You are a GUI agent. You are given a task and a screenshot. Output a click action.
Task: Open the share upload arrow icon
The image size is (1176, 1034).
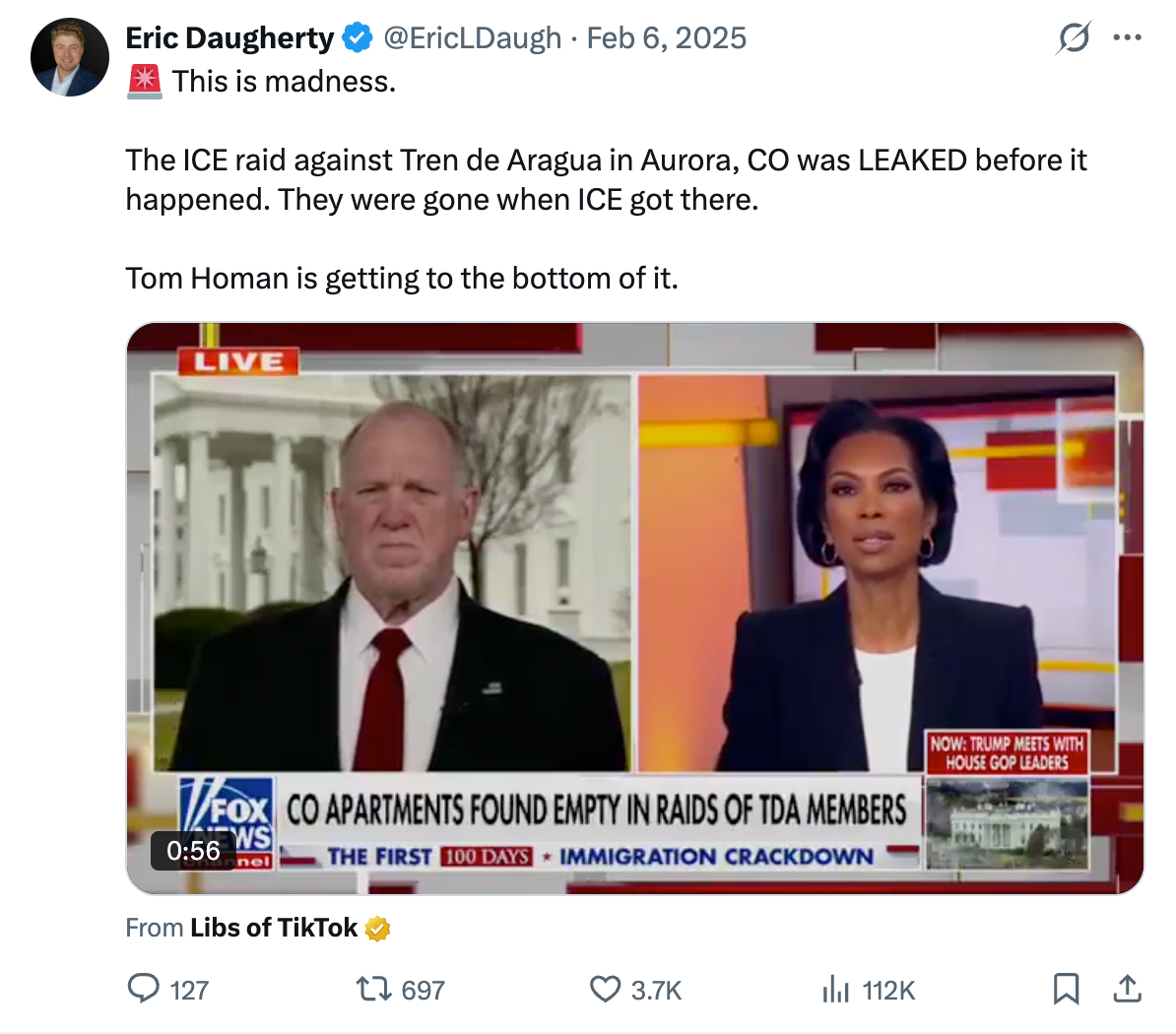(x=1128, y=989)
